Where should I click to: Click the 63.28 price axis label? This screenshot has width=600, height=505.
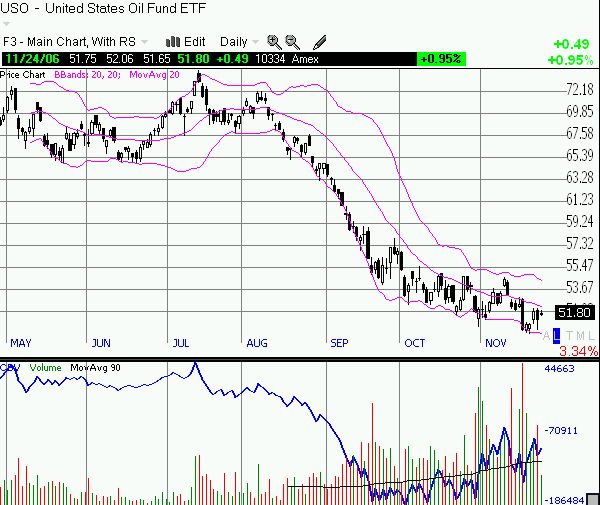tap(580, 178)
